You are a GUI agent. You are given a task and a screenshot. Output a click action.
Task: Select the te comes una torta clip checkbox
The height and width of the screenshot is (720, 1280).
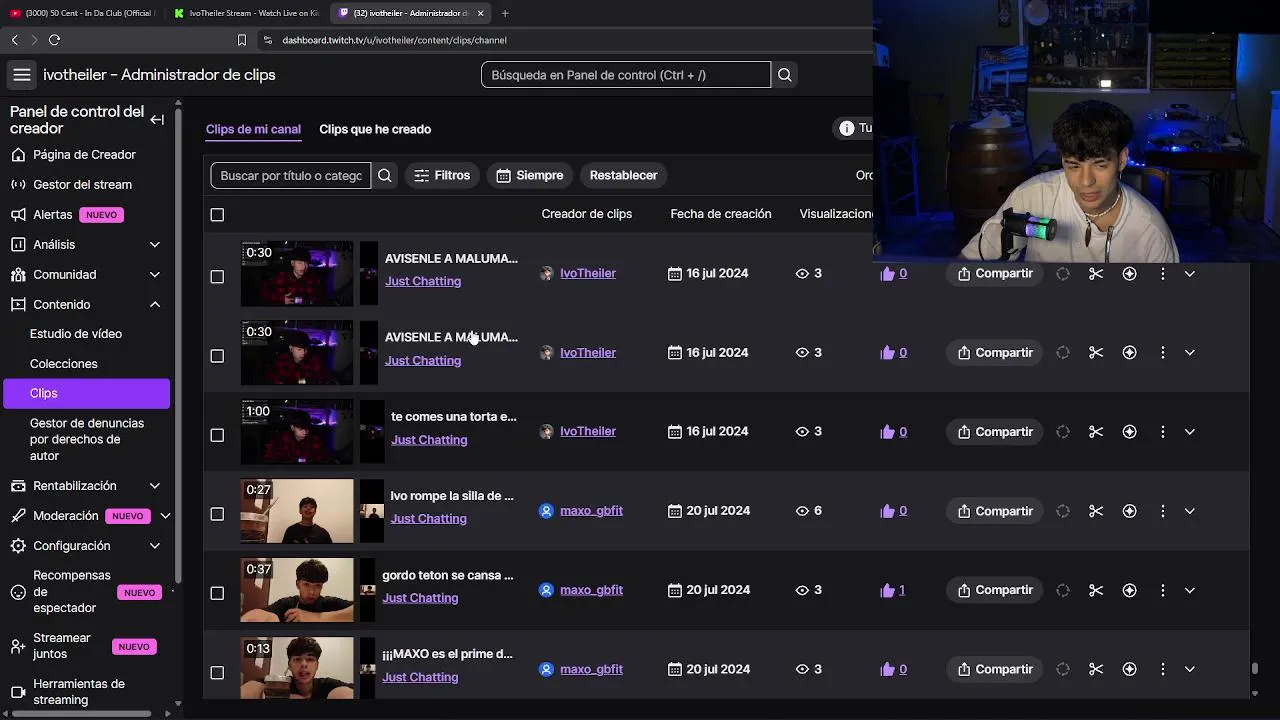(x=217, y=435)
